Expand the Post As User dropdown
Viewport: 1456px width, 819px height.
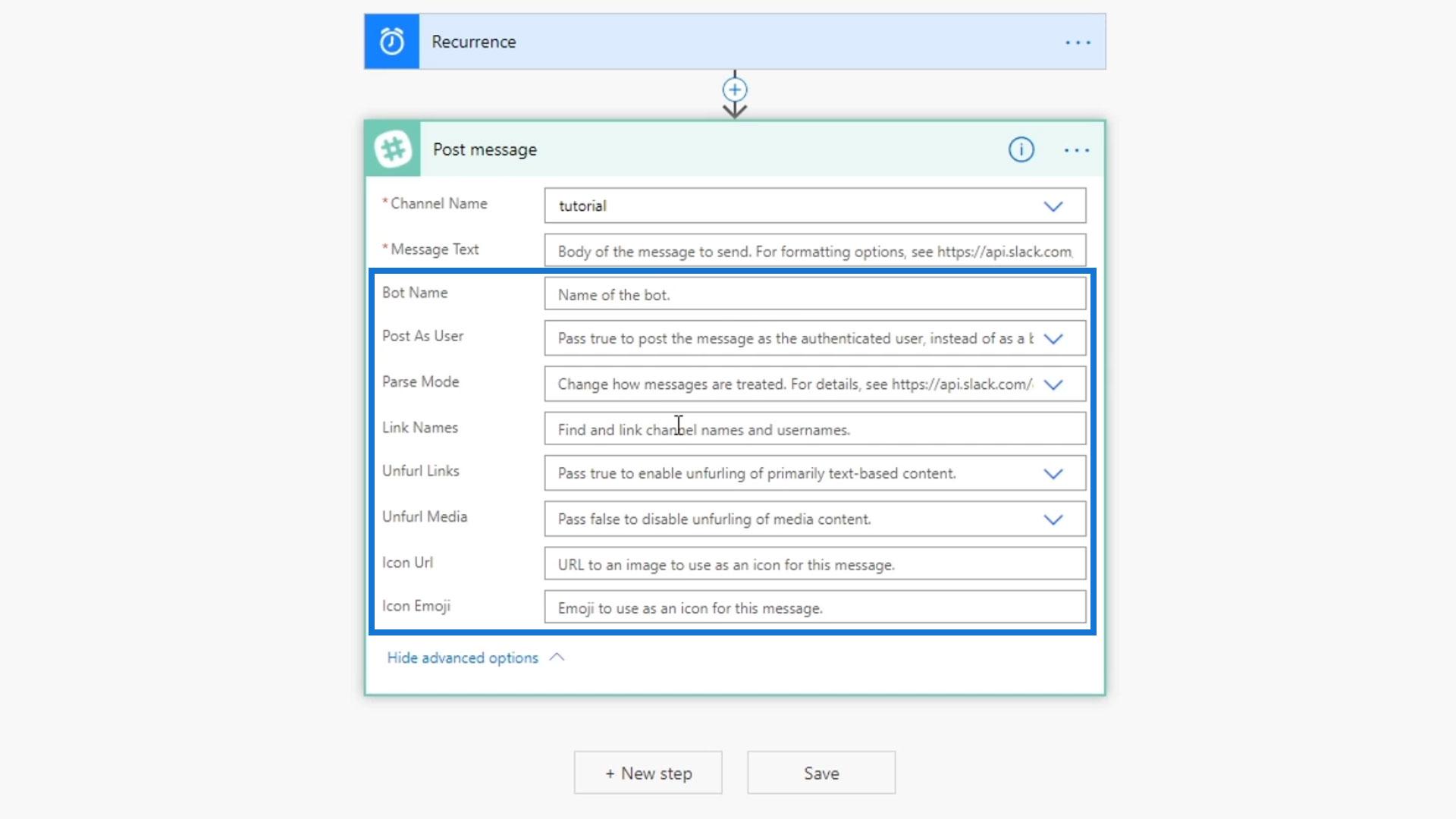tap(1053, 339)
